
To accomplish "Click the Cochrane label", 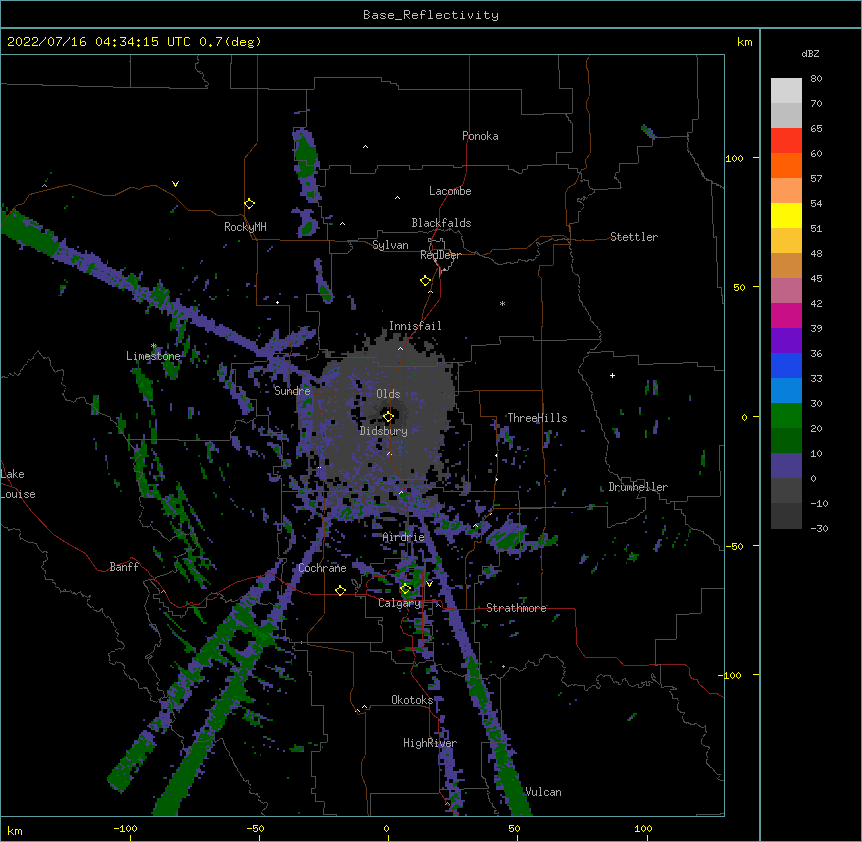I will coord(322,568).
